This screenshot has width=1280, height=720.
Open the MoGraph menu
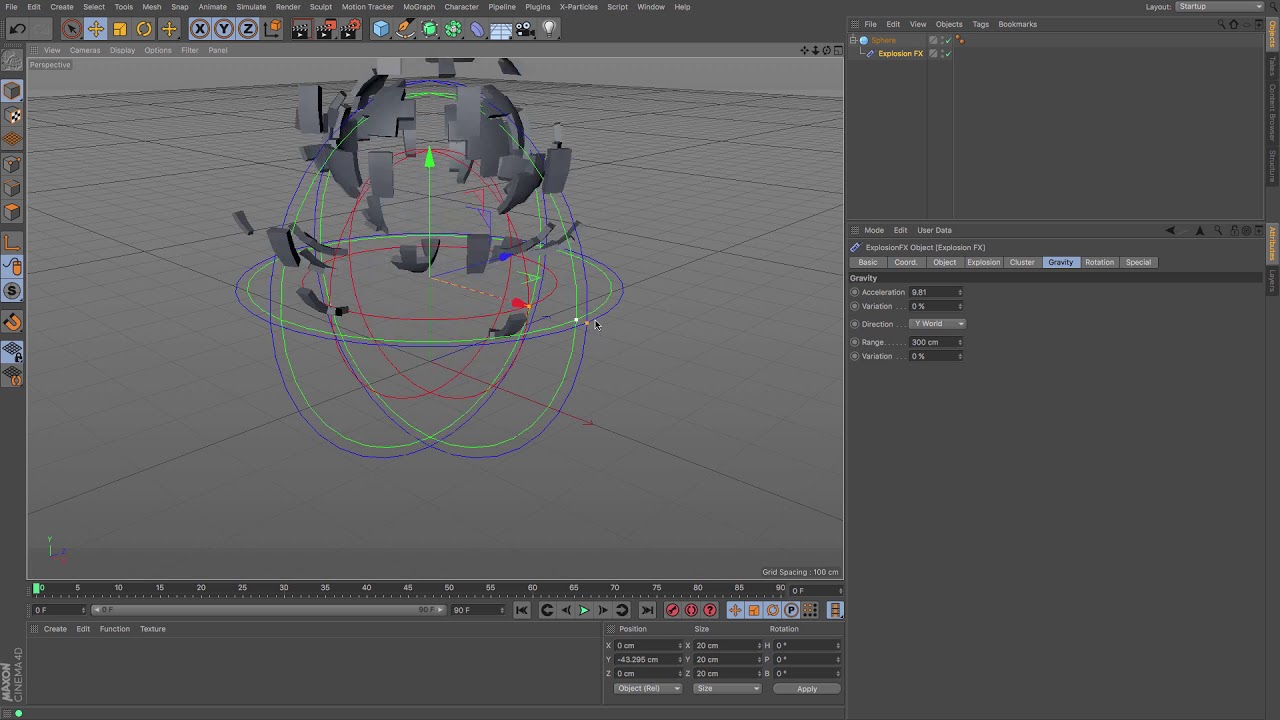pos(419,7)
